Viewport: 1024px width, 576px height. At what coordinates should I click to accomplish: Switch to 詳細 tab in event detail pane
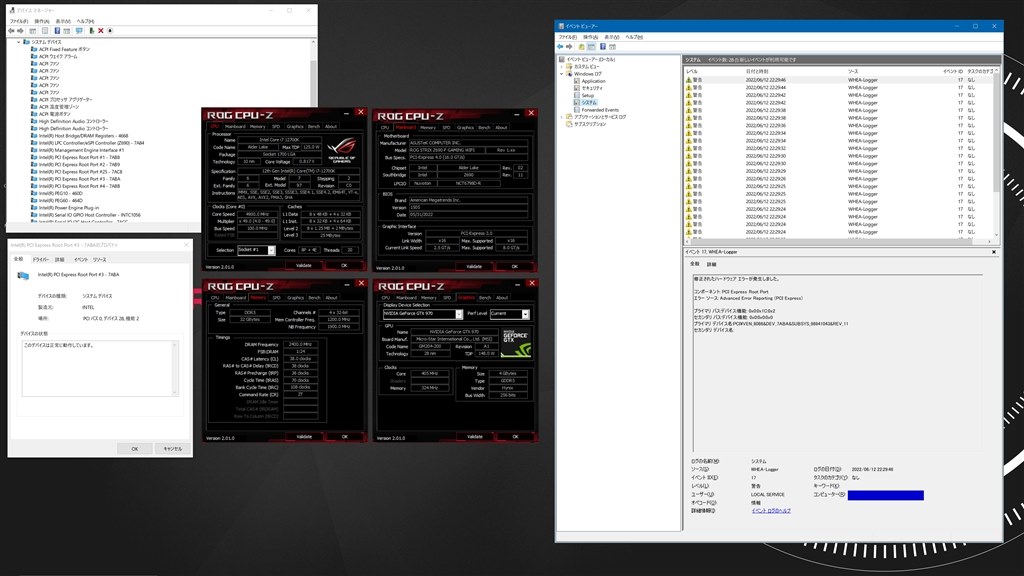pos(711,264)
